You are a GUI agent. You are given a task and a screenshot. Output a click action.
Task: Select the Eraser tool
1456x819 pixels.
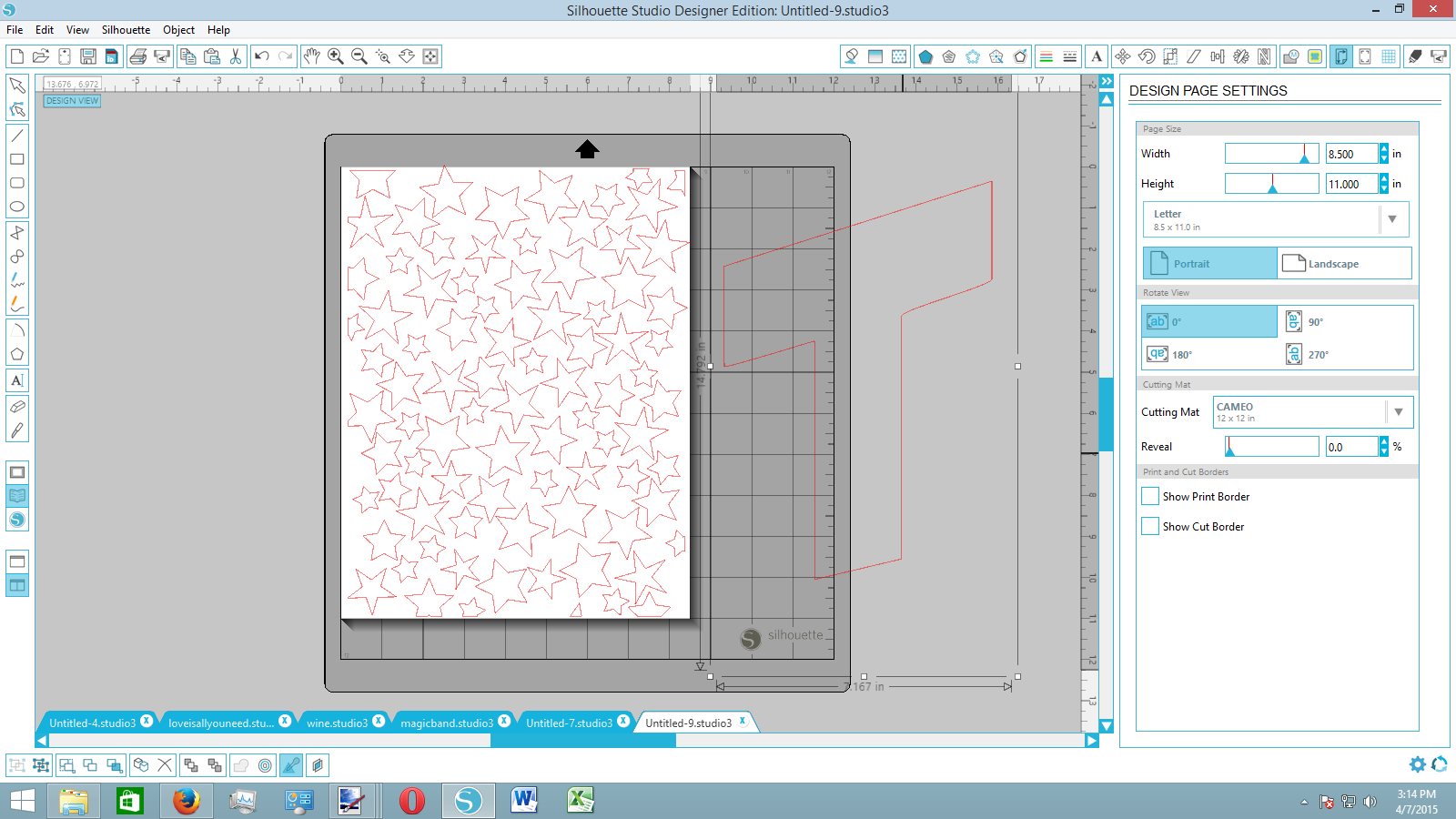tap(17, 407)
